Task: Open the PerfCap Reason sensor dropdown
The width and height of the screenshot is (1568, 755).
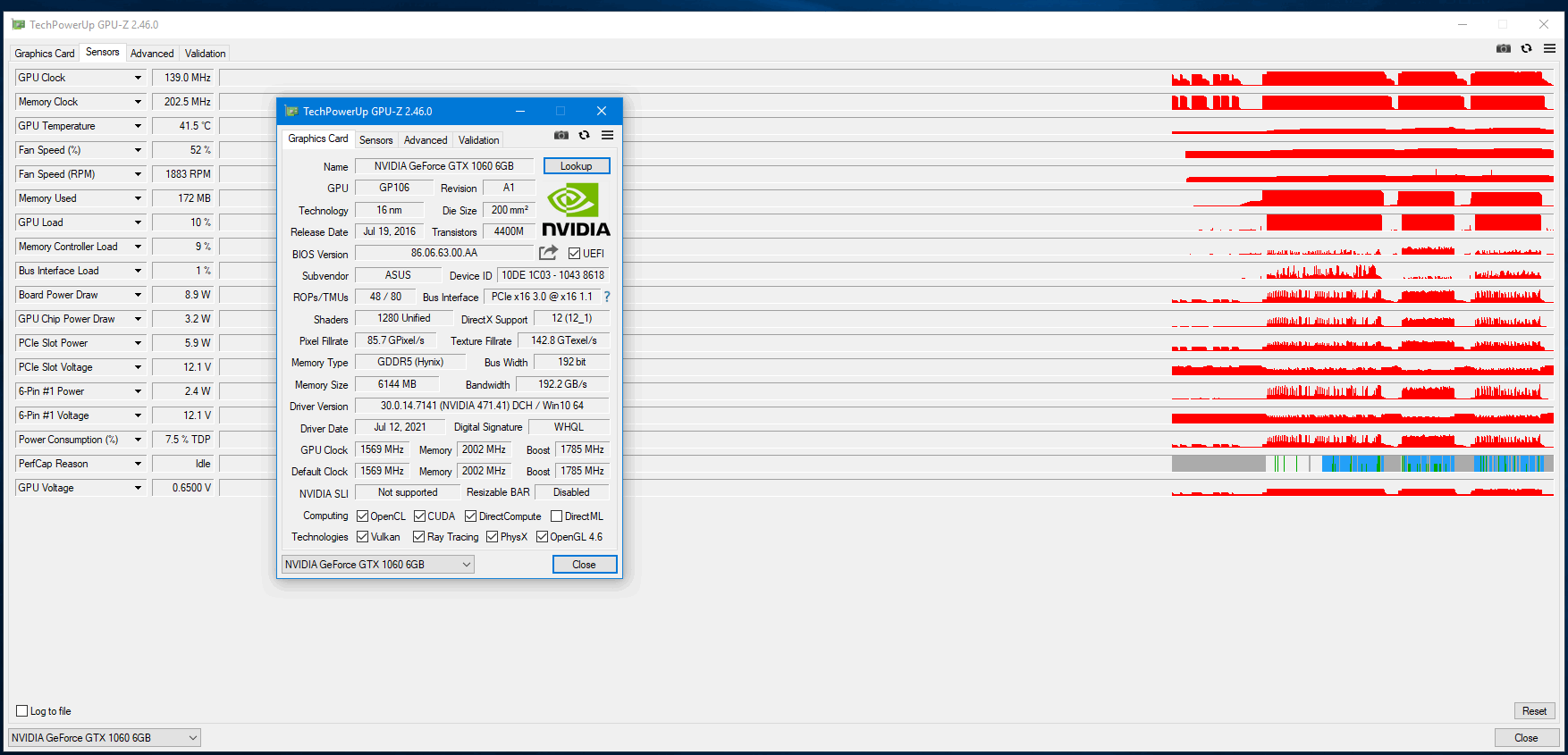Action: [138, 464]
